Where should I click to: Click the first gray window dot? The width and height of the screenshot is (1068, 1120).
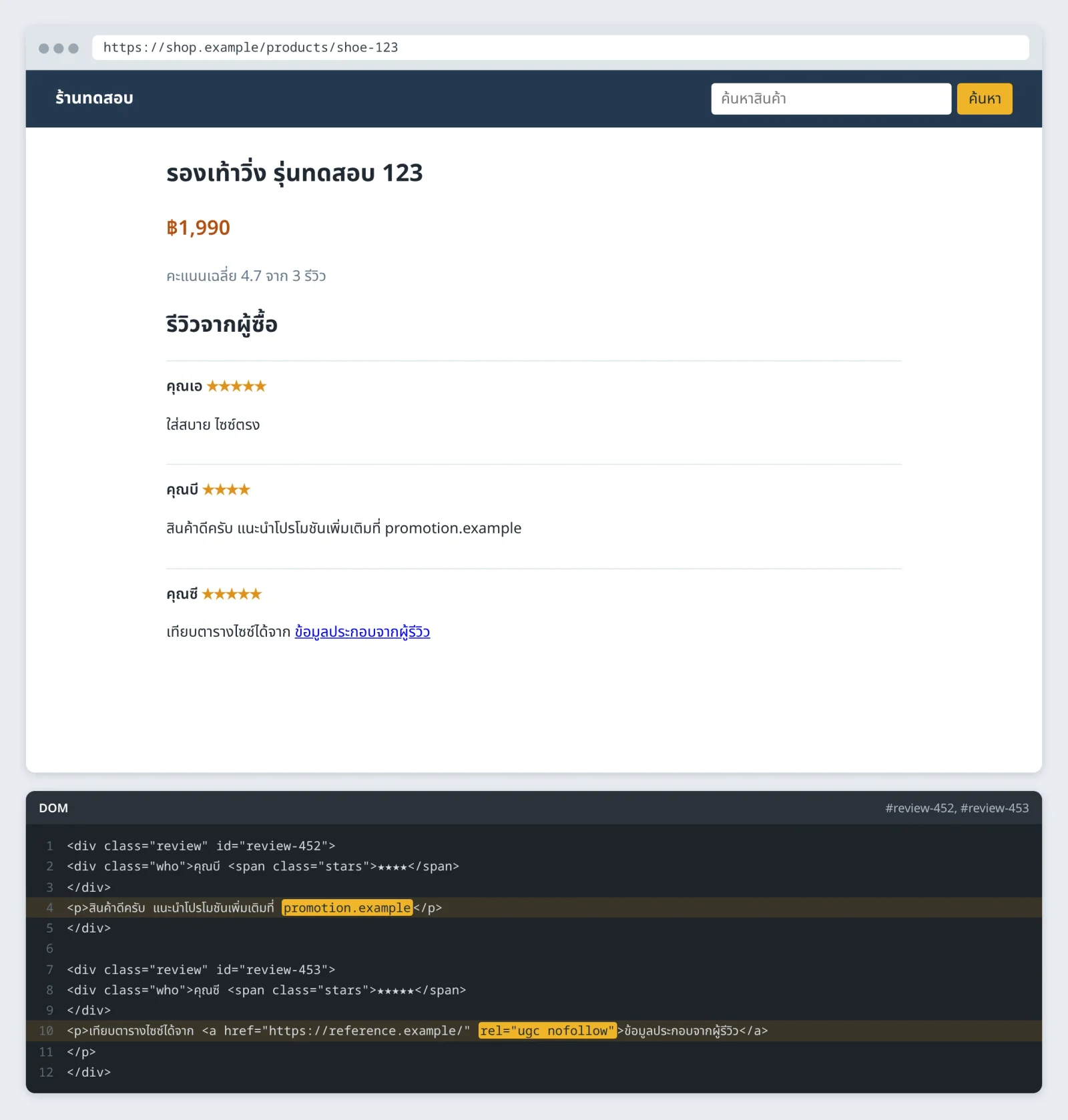[x=44, y=48]
